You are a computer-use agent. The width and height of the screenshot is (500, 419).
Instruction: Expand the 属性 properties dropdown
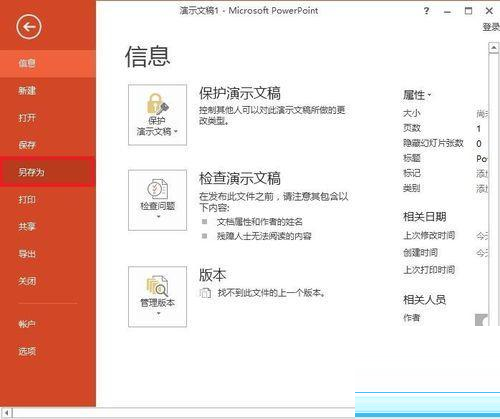417,95
